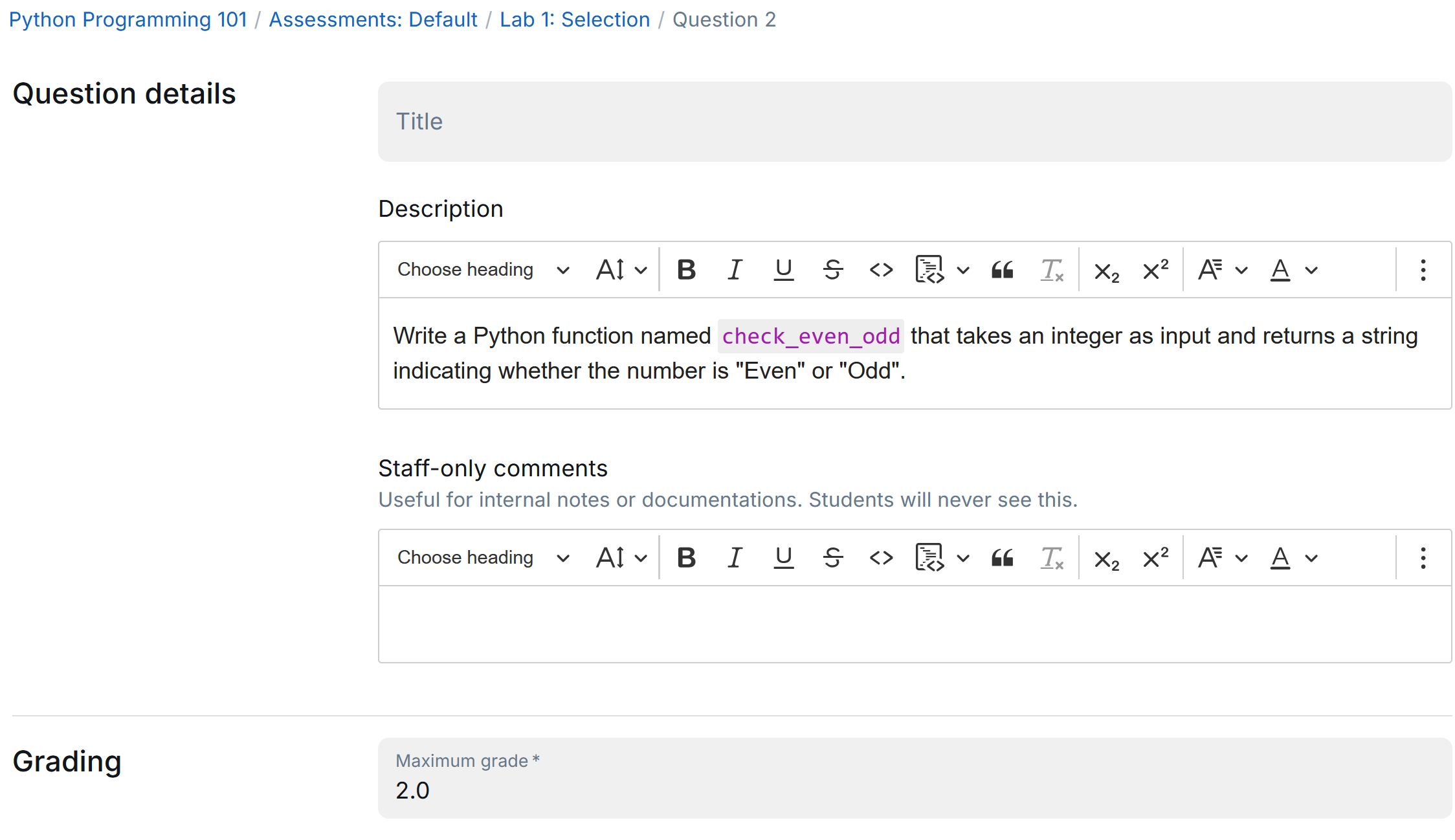Image resolution: width=1455 pixels, height=840 pixels.
Task: Open font color menu in Description toolbar
Action: (1293, 270)
